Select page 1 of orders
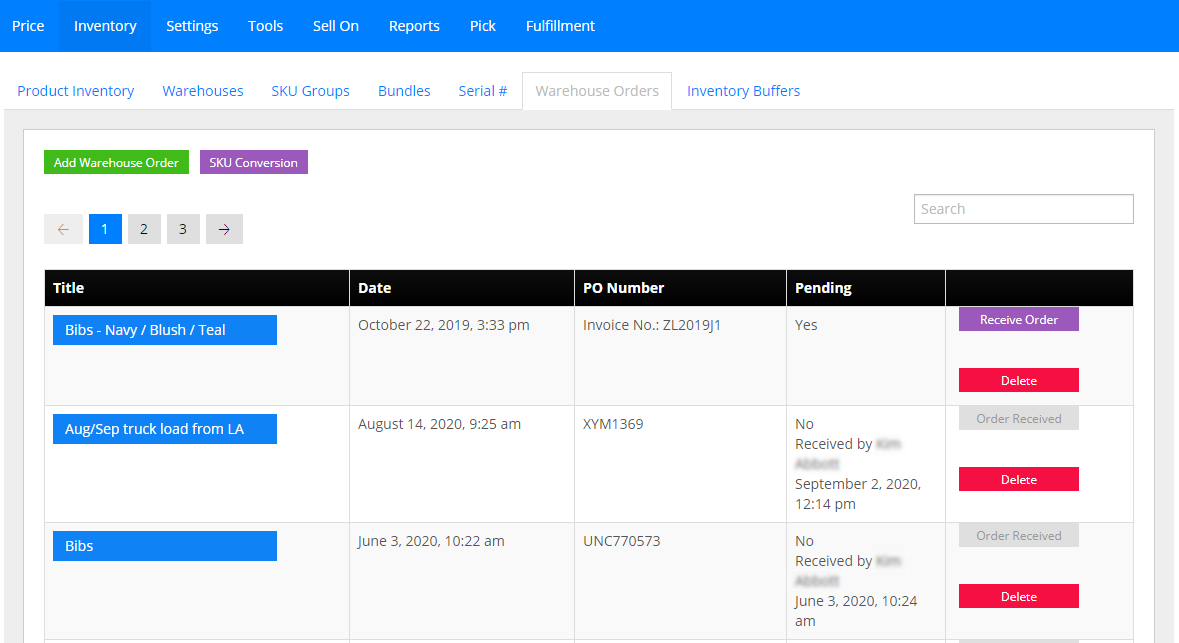The height and width of the screenshot is (643, 1179). coord(105,229)
